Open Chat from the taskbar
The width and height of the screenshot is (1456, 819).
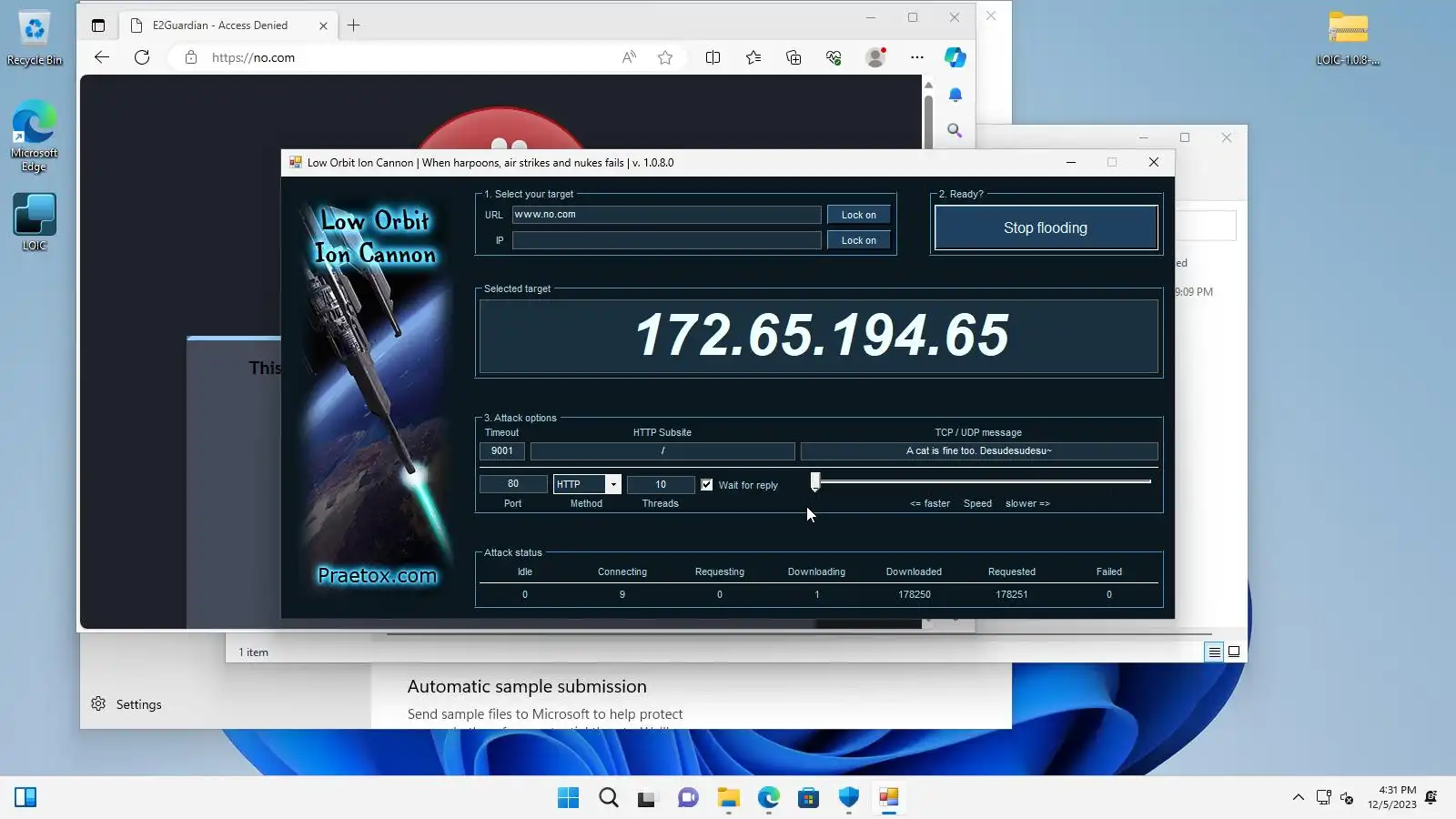coord(688,798)
